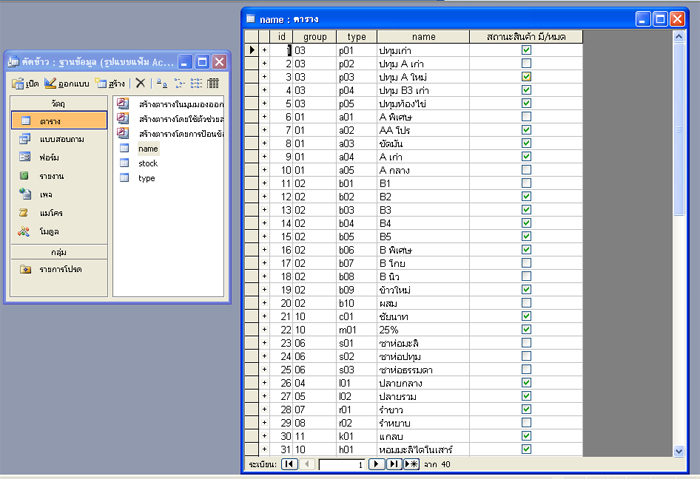Viewport: 700px width, 479px height.
Task: Click the stock status column header
Action: pyautogui.click(x=526, y=37)
